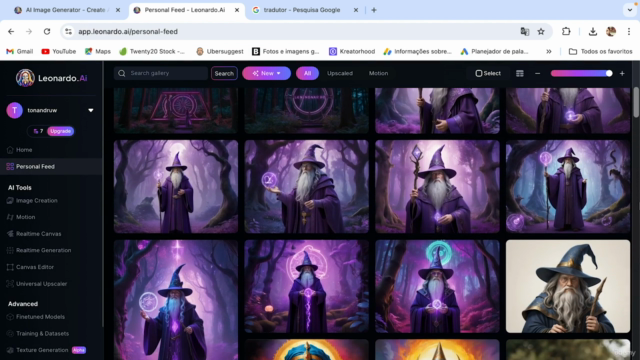This screenshot has height=360, width=640.
Task: Select the Upscaled filter tab
Action: coord(340,73)
